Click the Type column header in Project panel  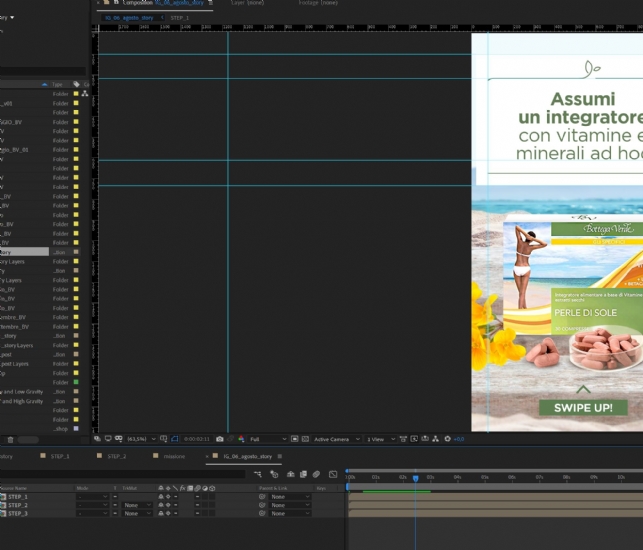pyautogui.click(x=57, y=84)
